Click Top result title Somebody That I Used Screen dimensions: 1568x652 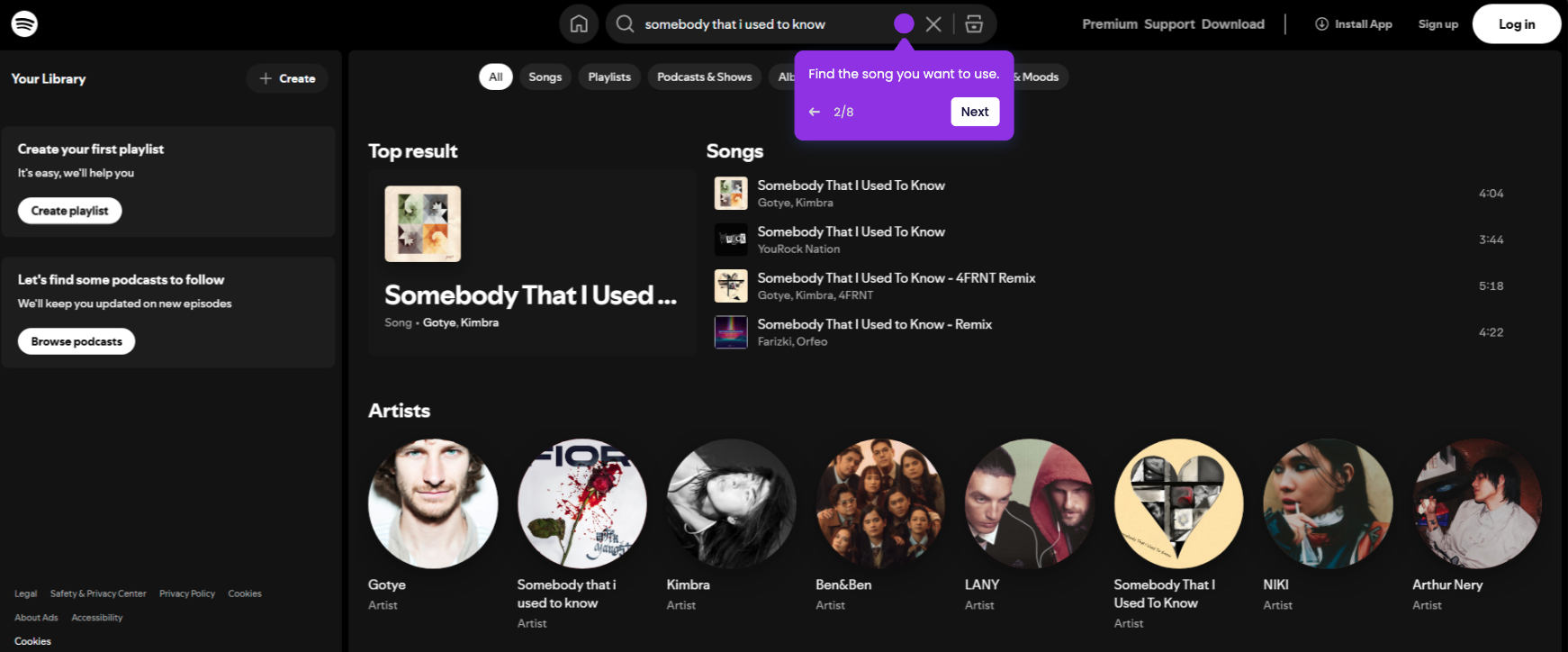tap(530, 295)
